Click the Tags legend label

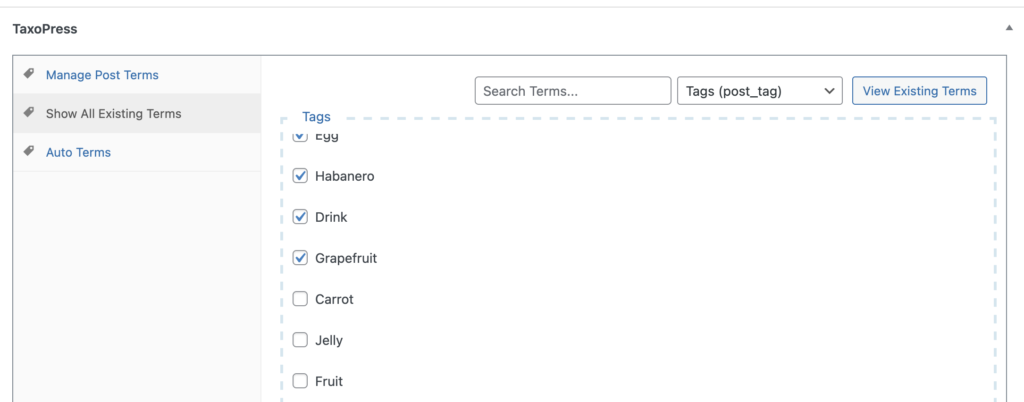pos(316,117)
